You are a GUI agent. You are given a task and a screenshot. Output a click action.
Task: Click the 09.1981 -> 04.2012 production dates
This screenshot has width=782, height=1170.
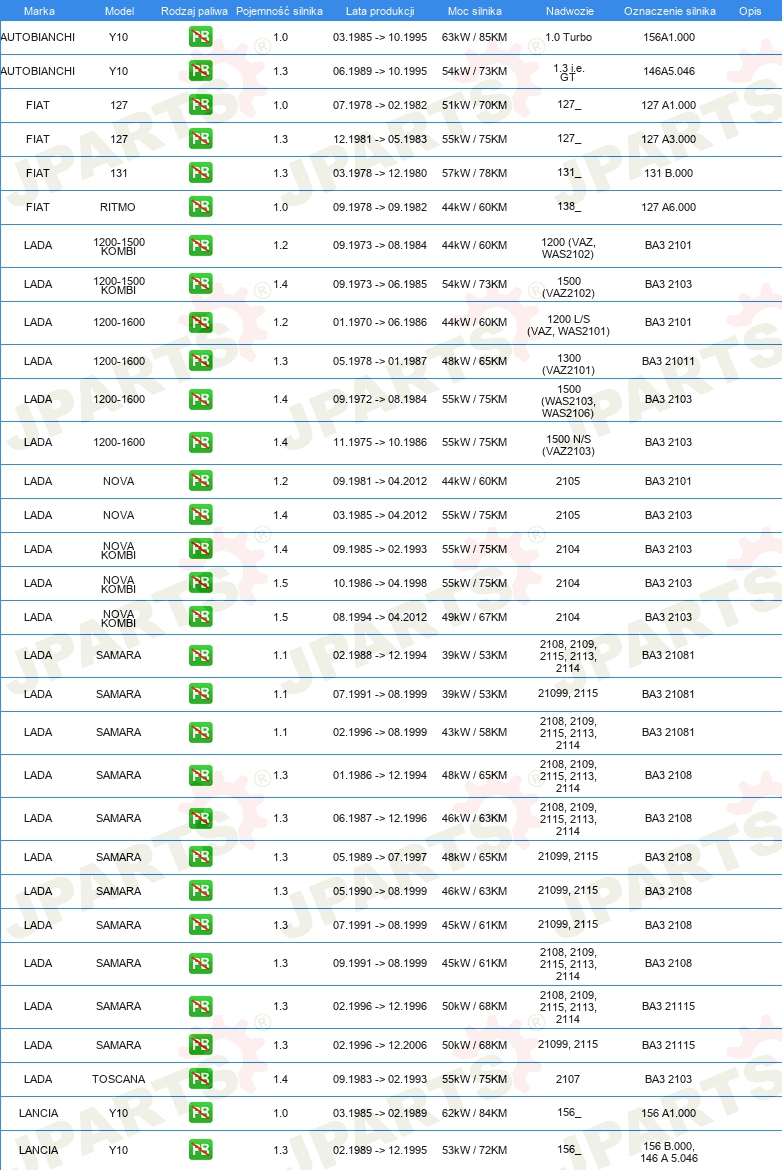[x=380, y=481]
